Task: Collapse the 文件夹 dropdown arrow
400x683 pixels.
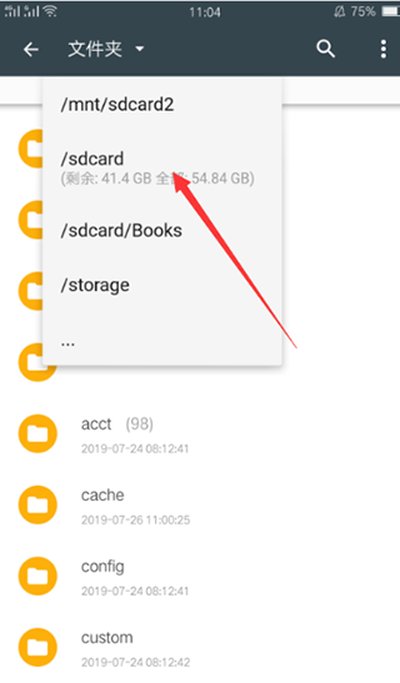Action: 139,49
